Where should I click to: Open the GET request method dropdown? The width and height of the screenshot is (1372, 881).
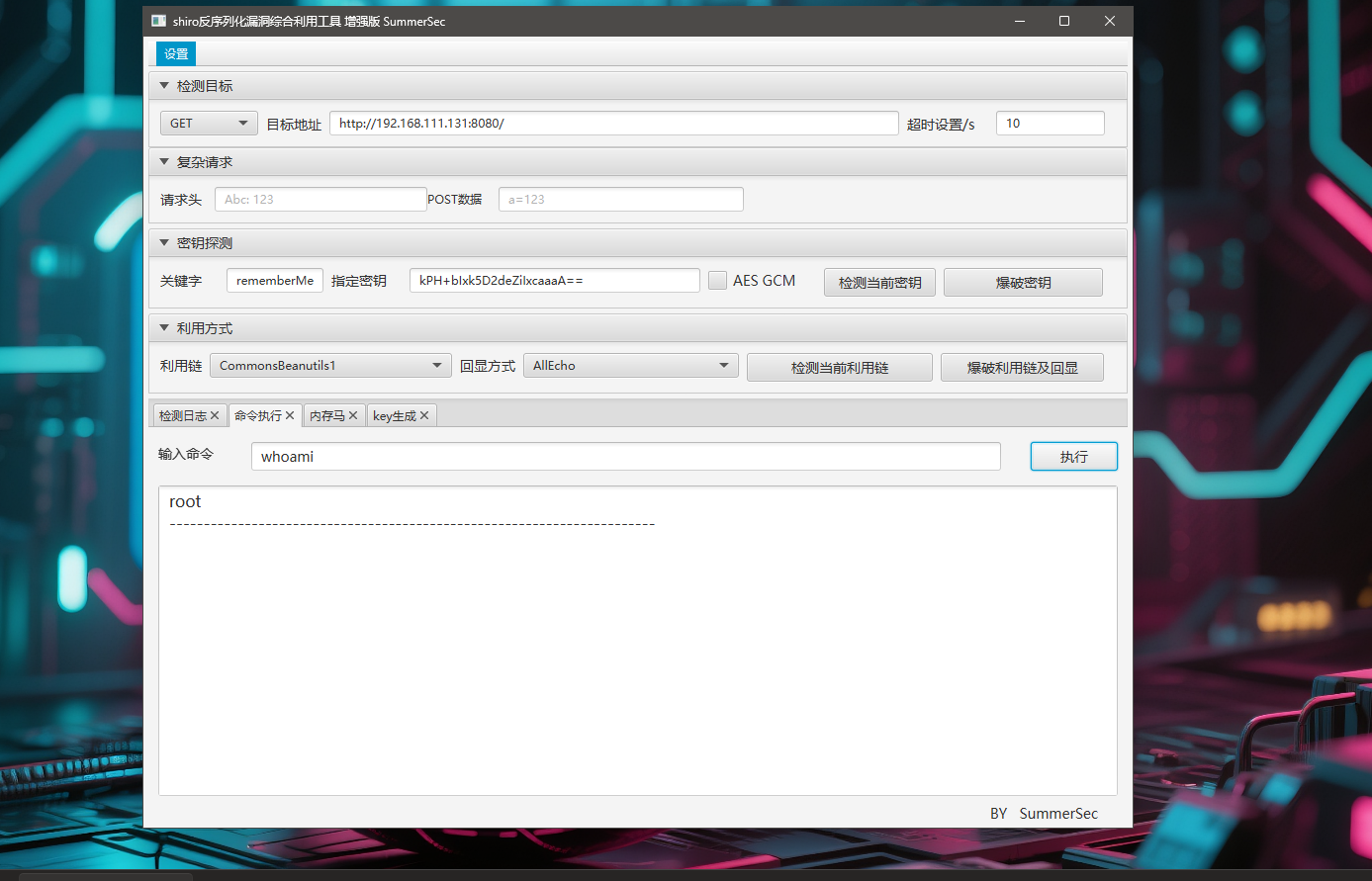(x=209, y=124)
